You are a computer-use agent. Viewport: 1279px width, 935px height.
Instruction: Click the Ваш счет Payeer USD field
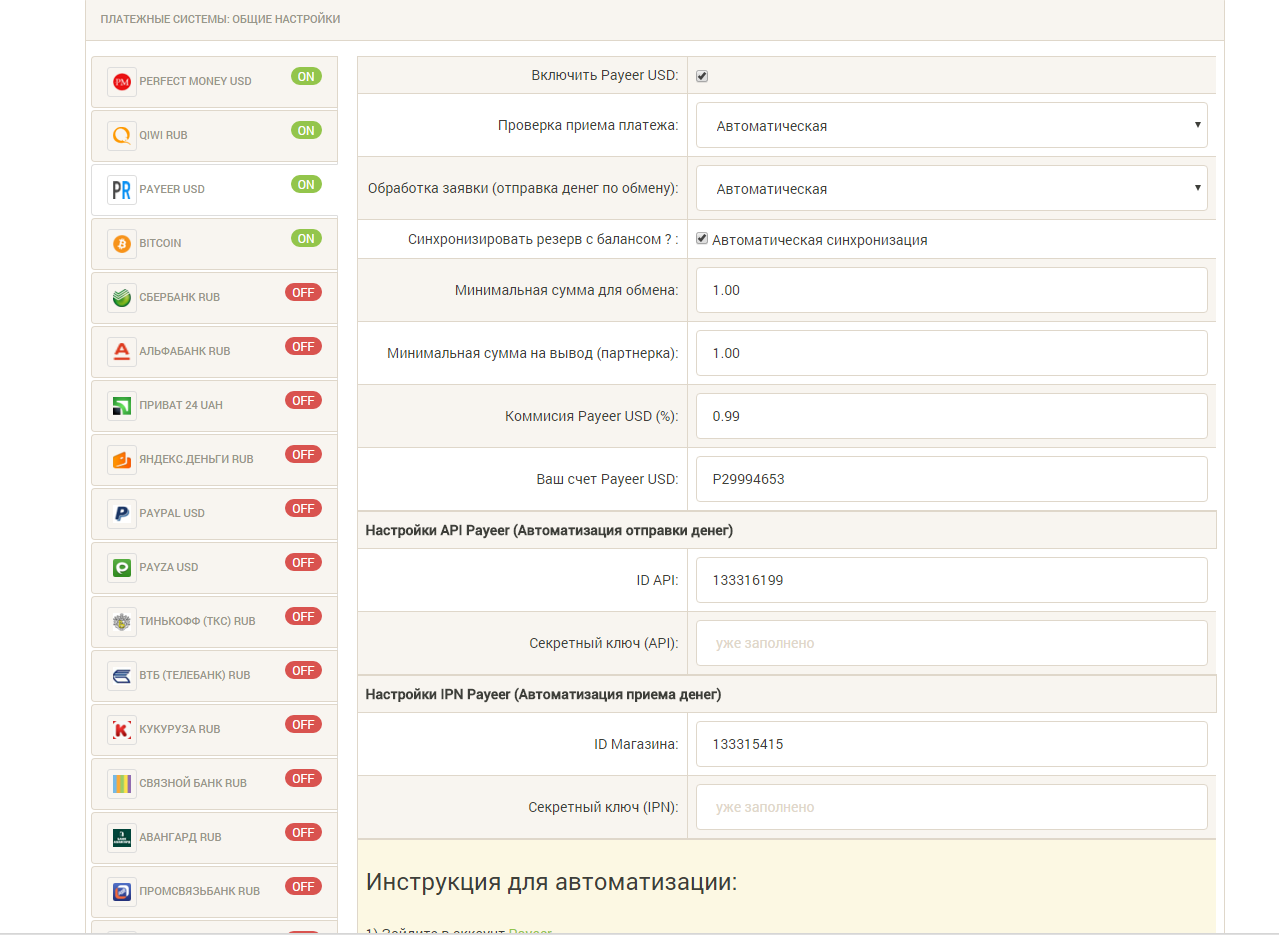(x=951, y=479)
